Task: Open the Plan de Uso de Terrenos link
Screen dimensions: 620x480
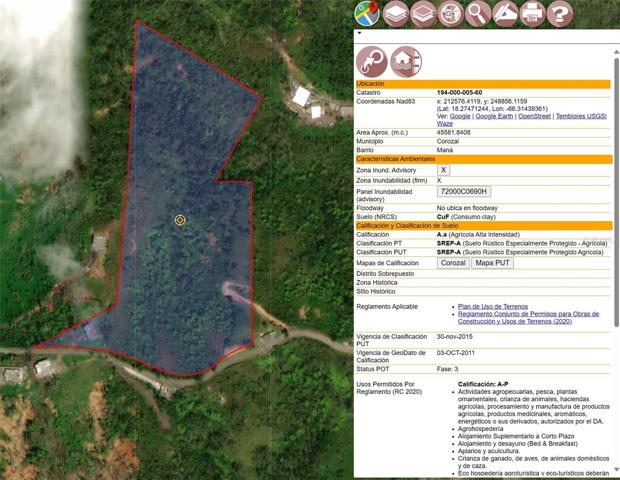Action: coord(493,306)
